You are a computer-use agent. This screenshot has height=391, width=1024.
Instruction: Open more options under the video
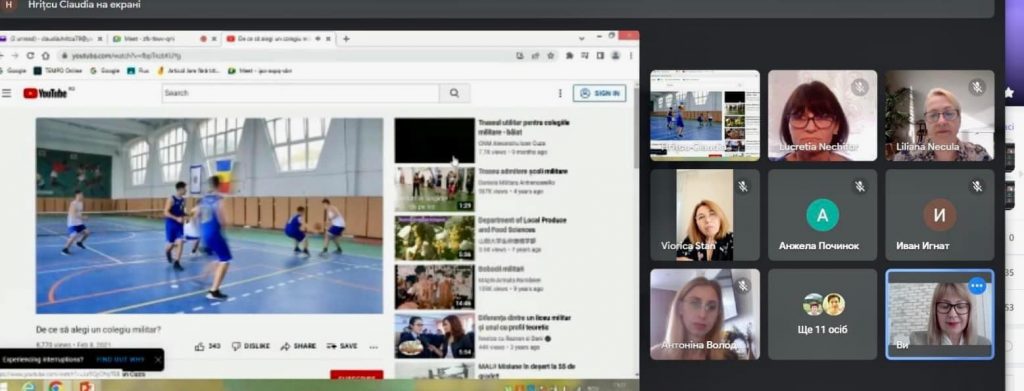pyautogui.click(x=374, y=347)
